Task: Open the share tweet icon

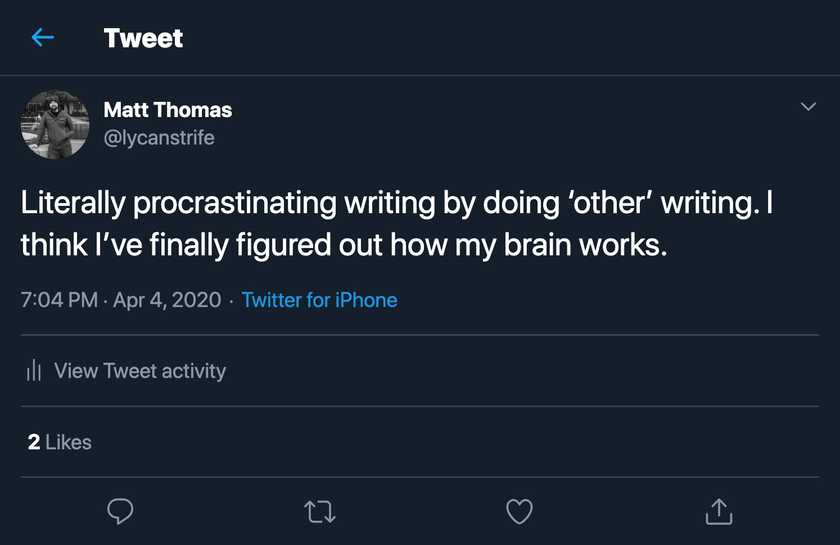Action: (718, 512)
